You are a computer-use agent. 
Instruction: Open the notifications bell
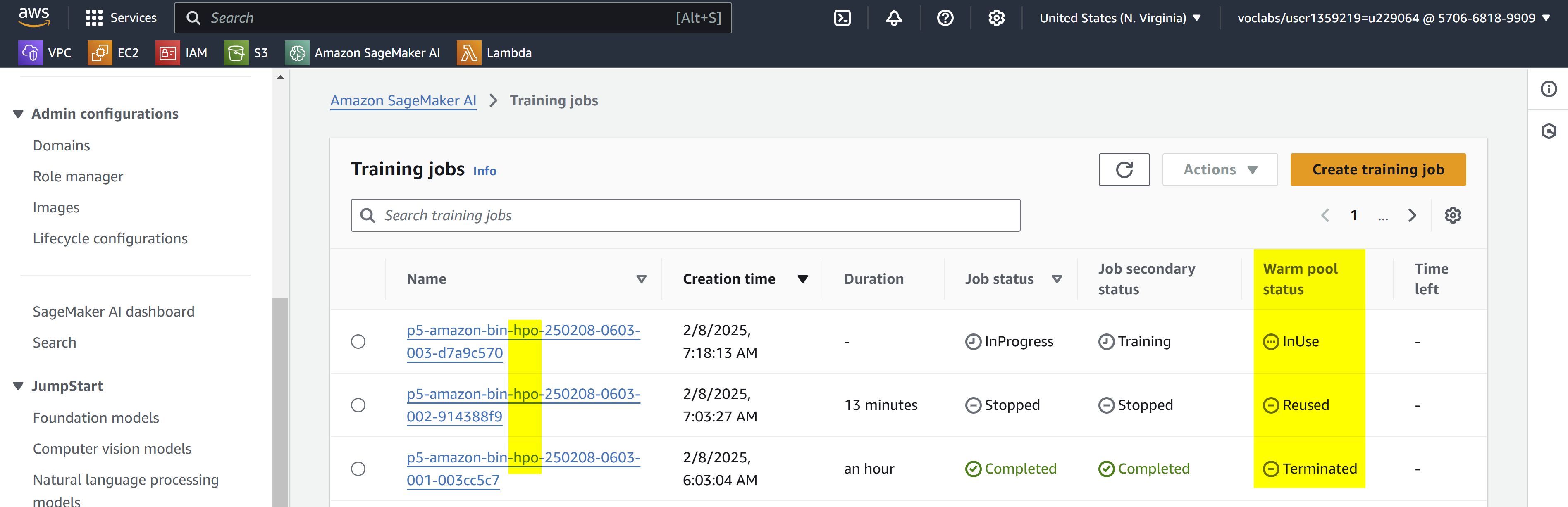tap(894, 18)
